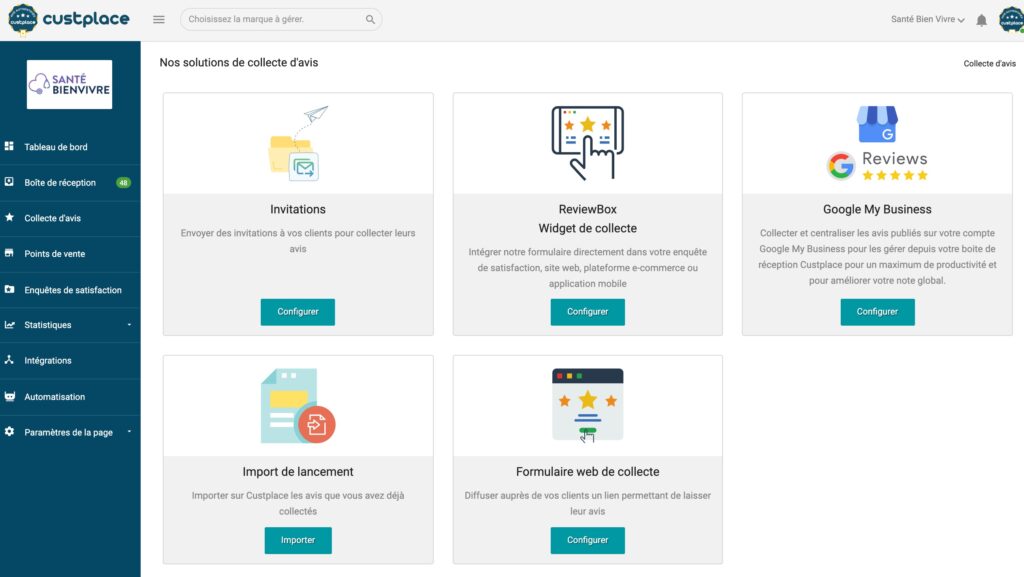This screenshot has height=577, width=1024.
Task: Click the Santé Bienvivre brand logo thumbnail
Action: click(x=70, y=84)
